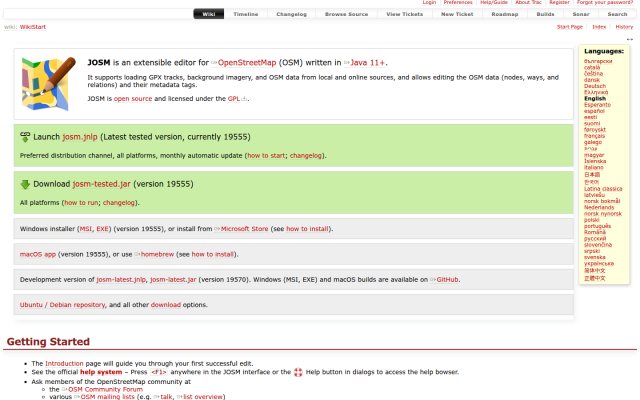Click the Register link
640x400 pixels.
[x=559, y=2]
